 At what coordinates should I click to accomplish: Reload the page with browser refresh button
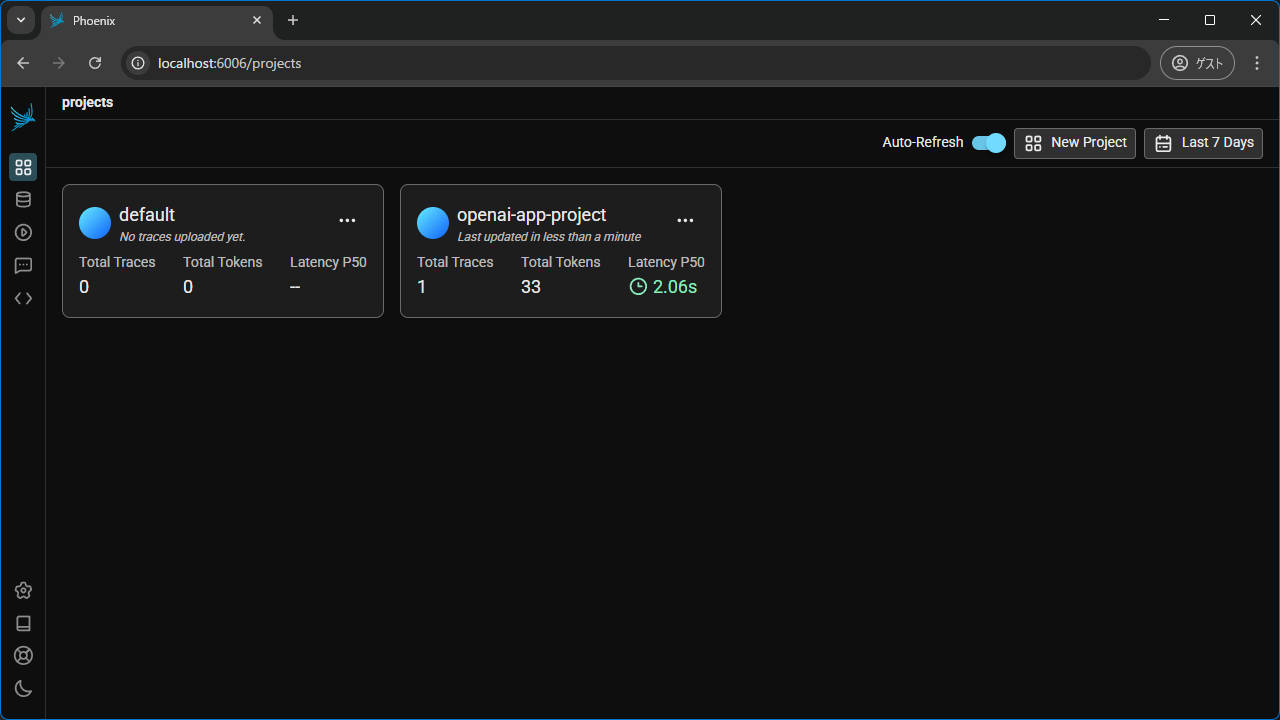point(95,63)
